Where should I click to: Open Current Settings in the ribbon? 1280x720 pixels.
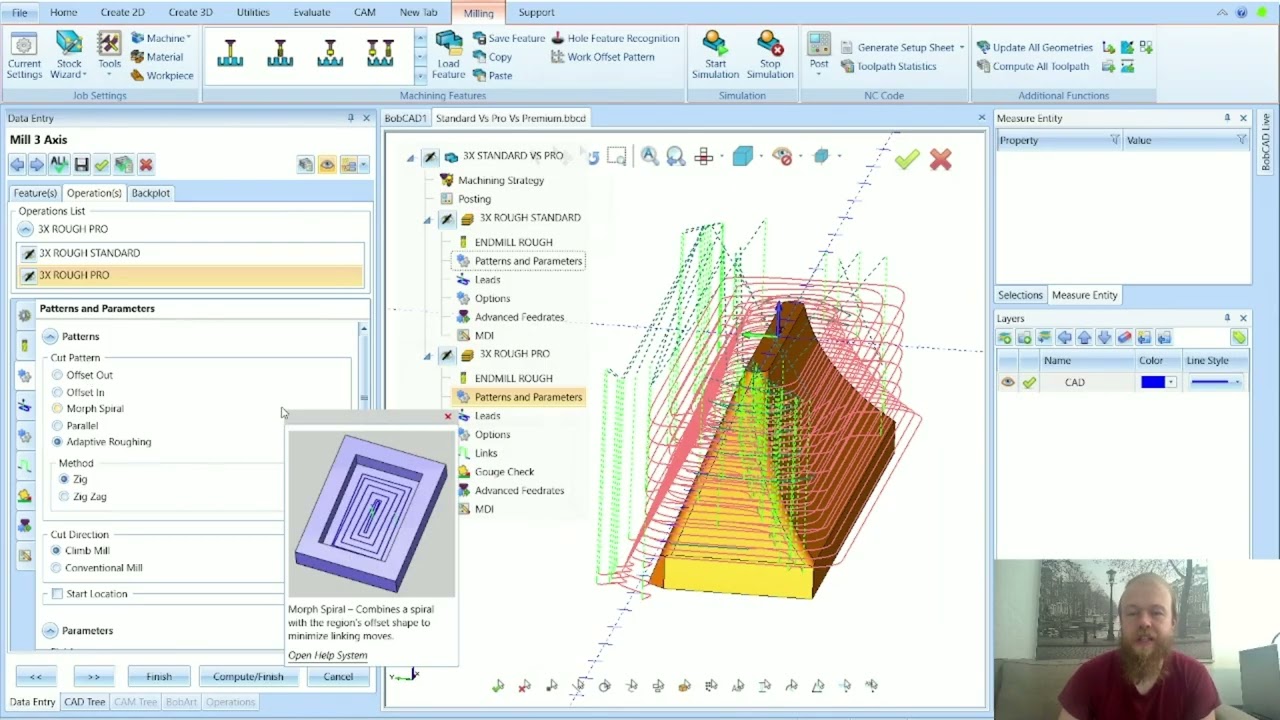(x=24, y=56)
